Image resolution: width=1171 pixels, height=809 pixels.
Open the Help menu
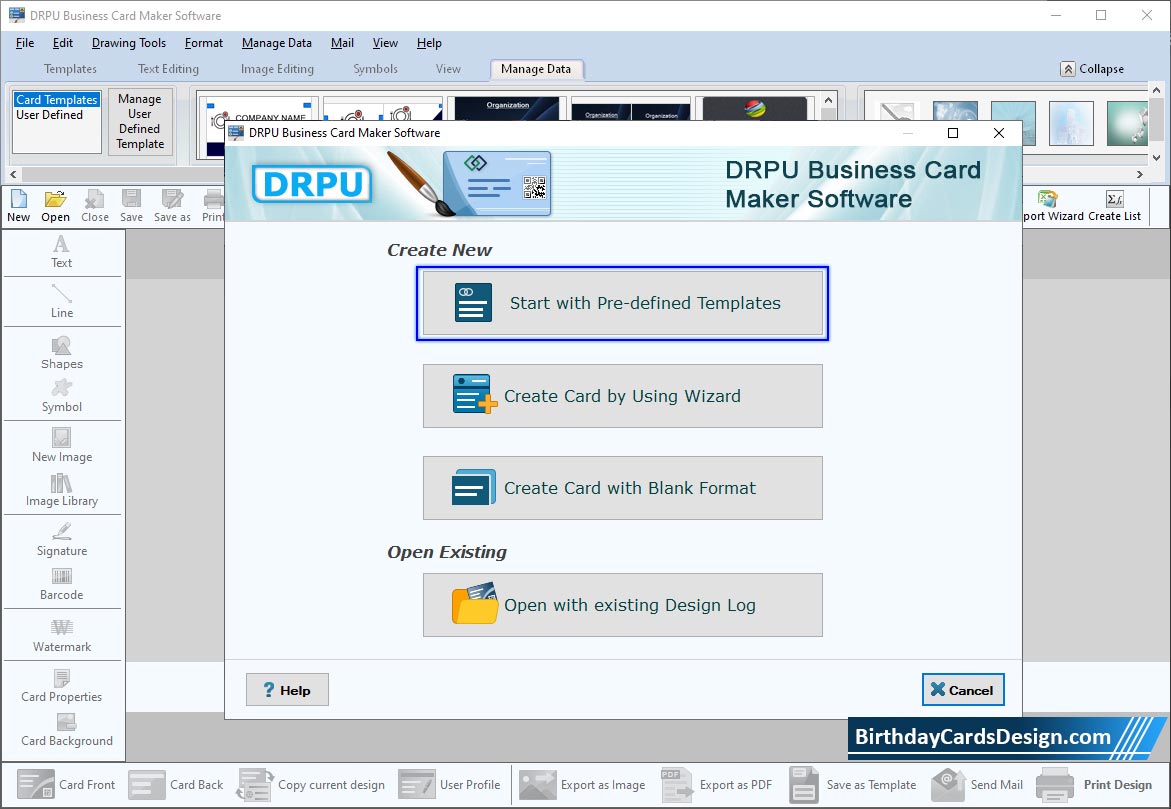click(429, 43)
